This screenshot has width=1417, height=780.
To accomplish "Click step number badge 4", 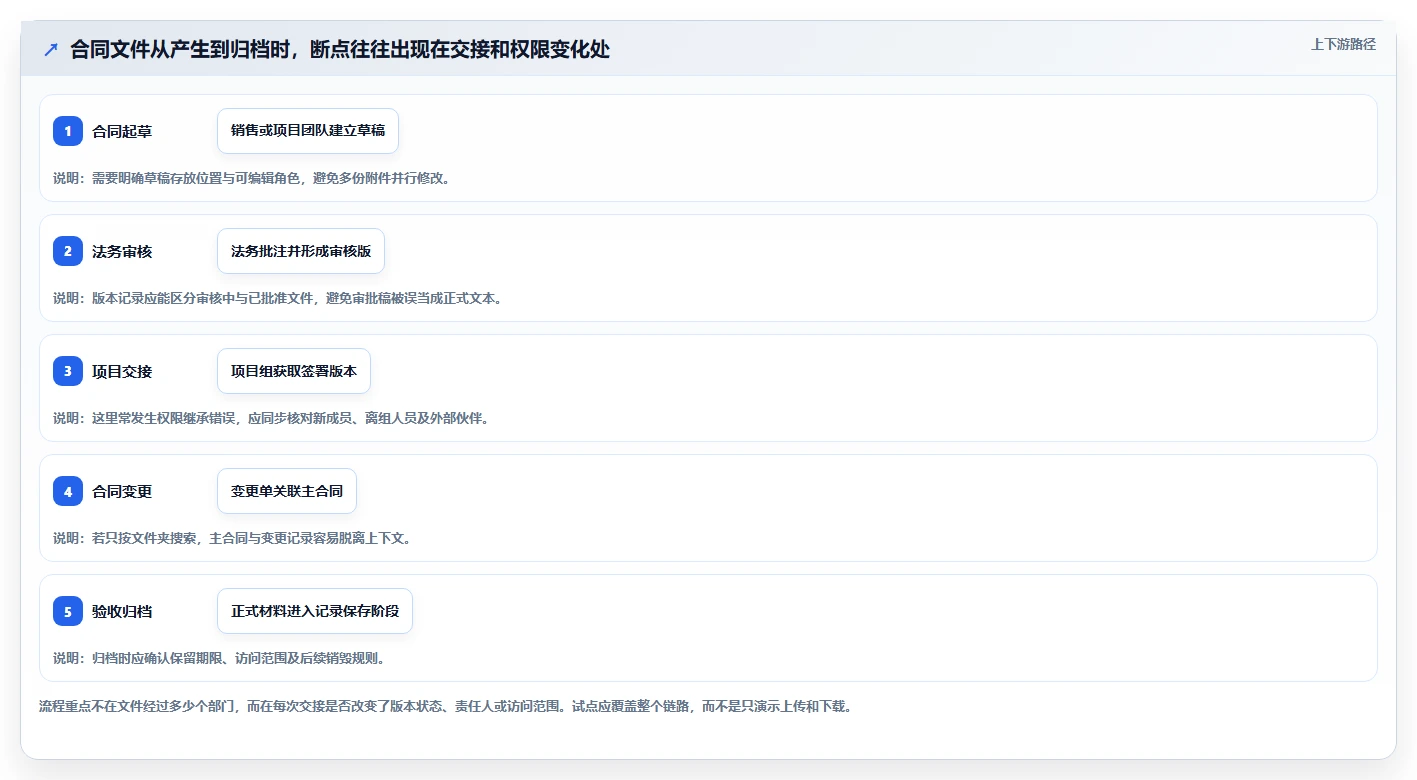I will coord(68,491).
